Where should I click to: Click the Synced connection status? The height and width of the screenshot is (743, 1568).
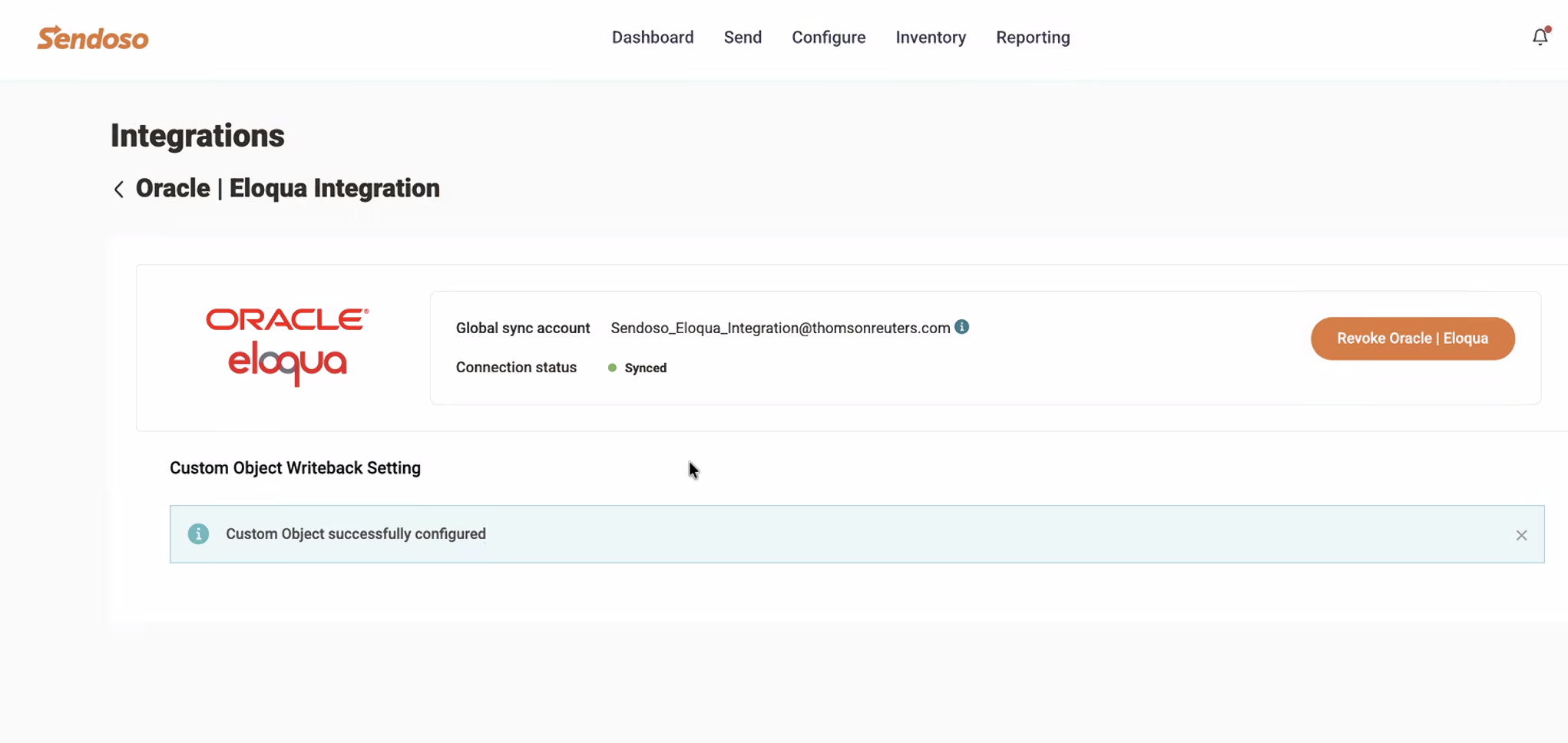(645, 368)
